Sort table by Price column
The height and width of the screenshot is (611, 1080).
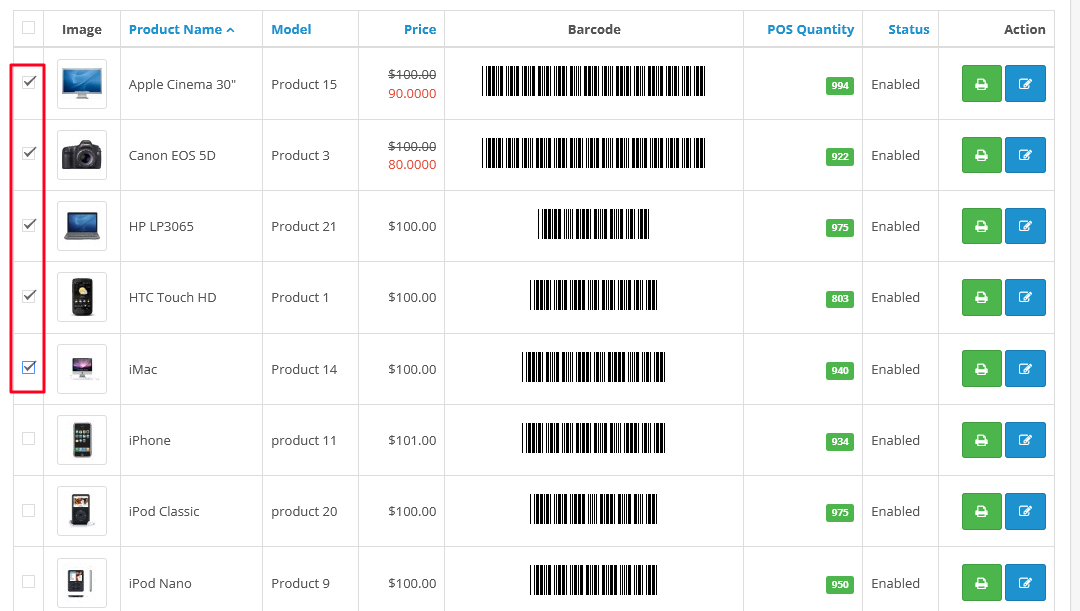point(419,30)
